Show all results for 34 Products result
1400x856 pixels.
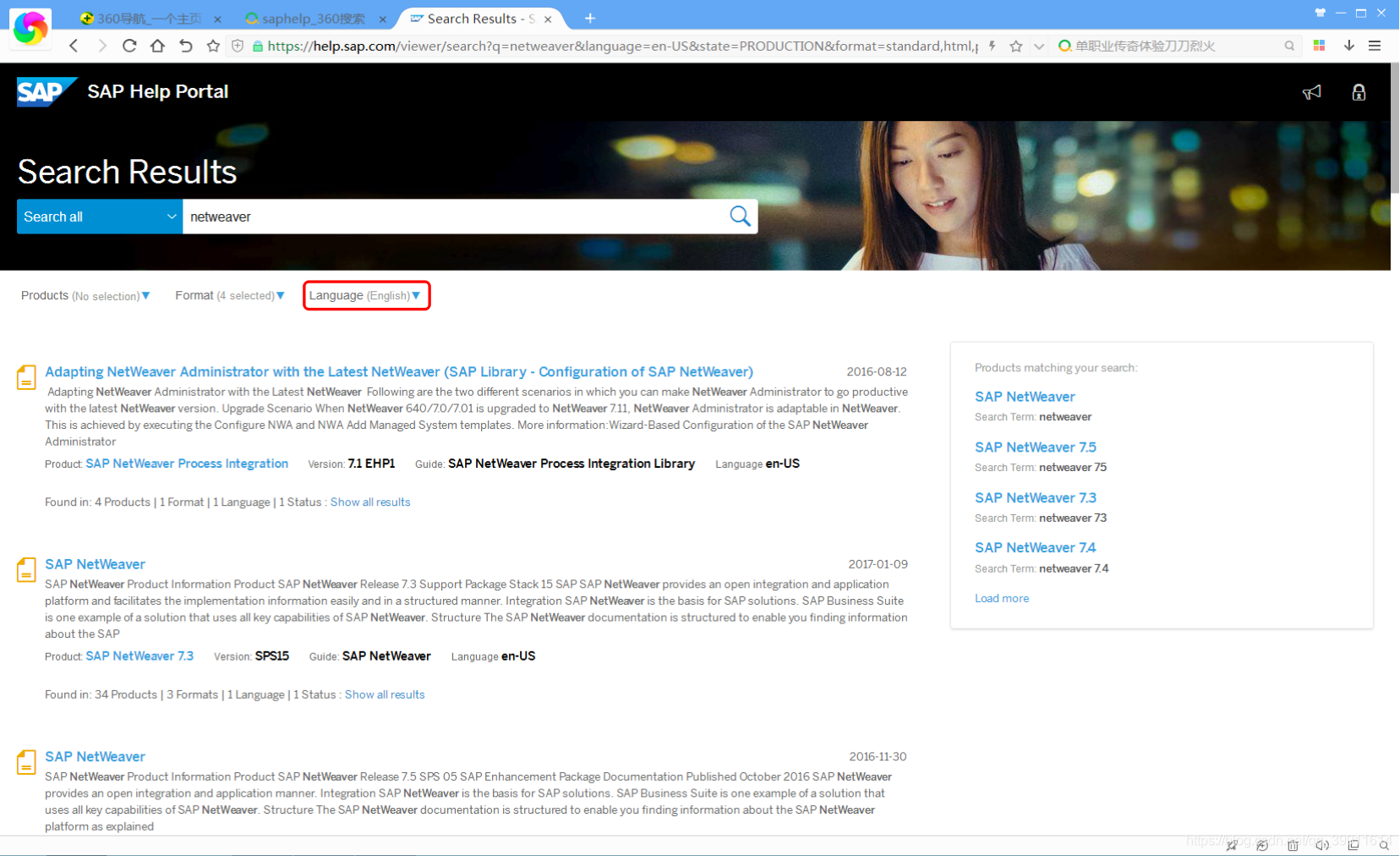pos(385,694)
